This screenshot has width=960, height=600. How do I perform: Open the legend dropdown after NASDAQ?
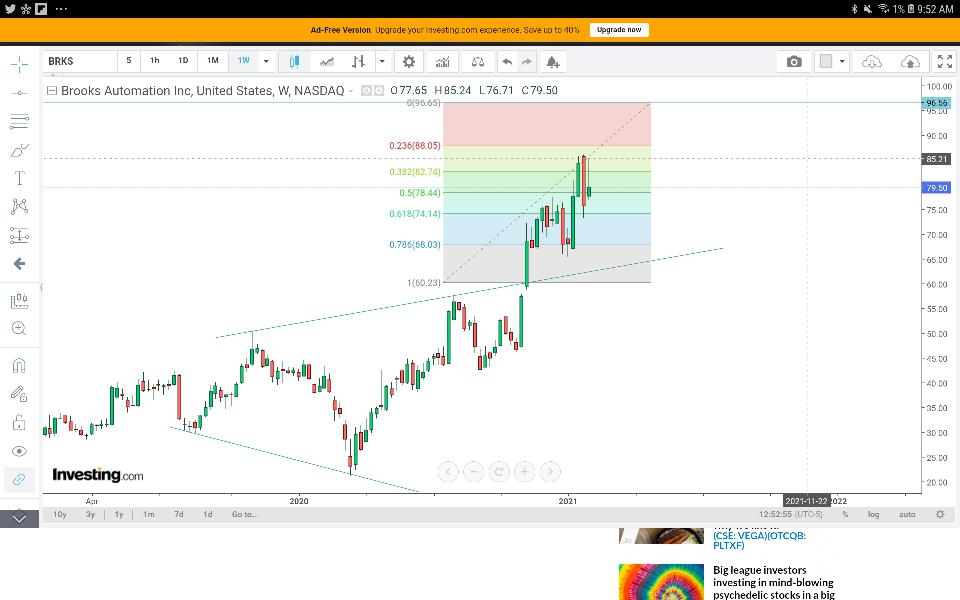(351, 91)
